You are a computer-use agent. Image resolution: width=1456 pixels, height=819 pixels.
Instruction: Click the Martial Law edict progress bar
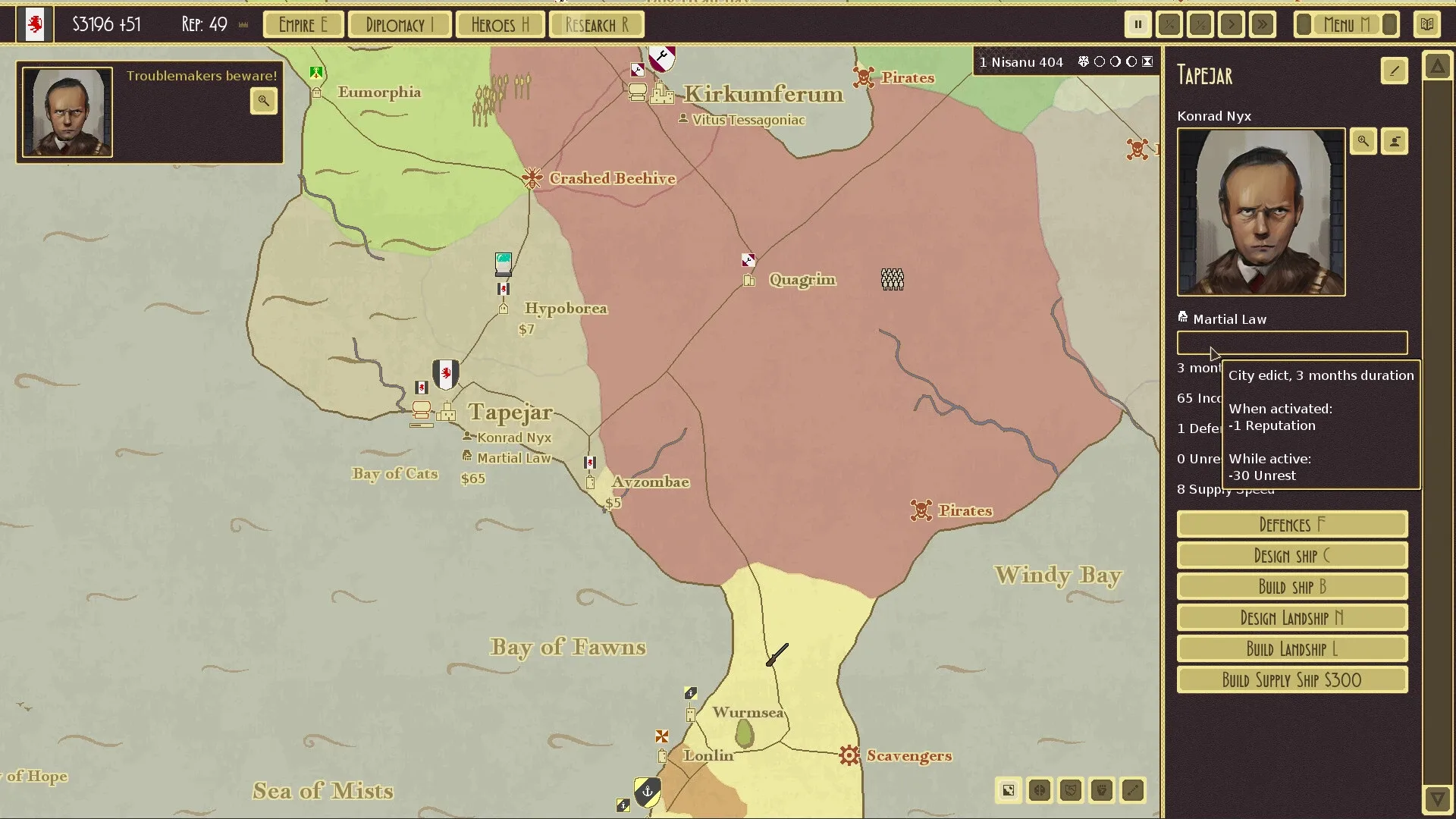[1291, 343]
